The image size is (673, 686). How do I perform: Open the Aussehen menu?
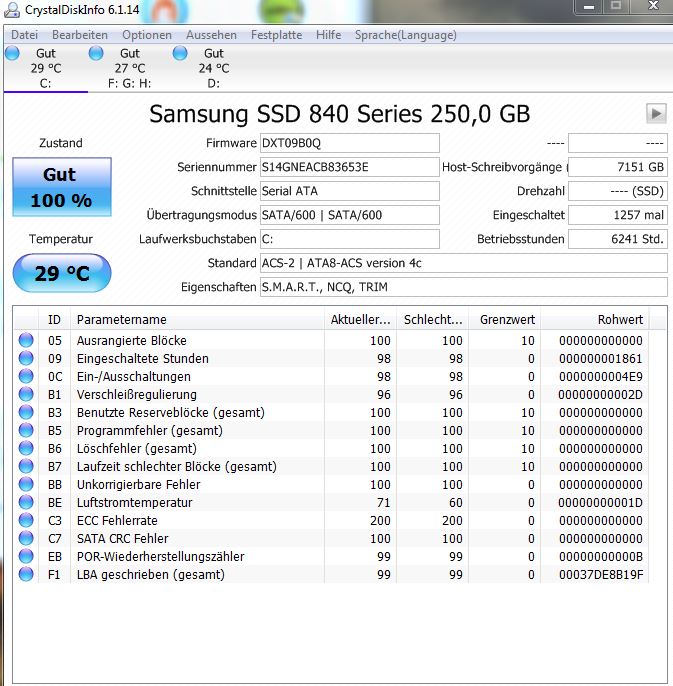pos(211,35)
